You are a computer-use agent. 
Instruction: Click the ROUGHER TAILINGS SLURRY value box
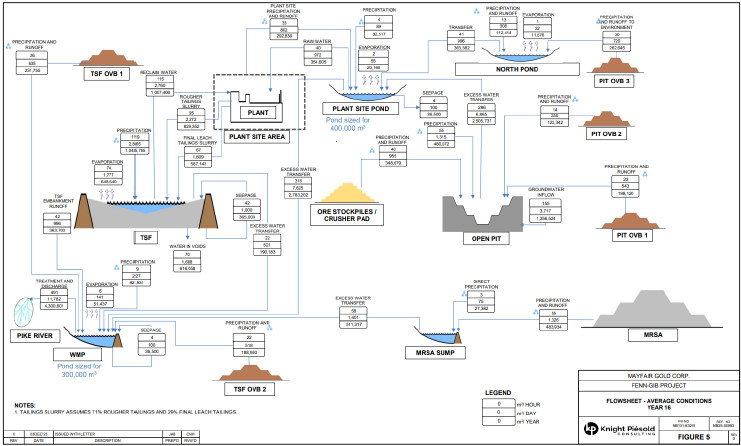(x=190, y=119)
